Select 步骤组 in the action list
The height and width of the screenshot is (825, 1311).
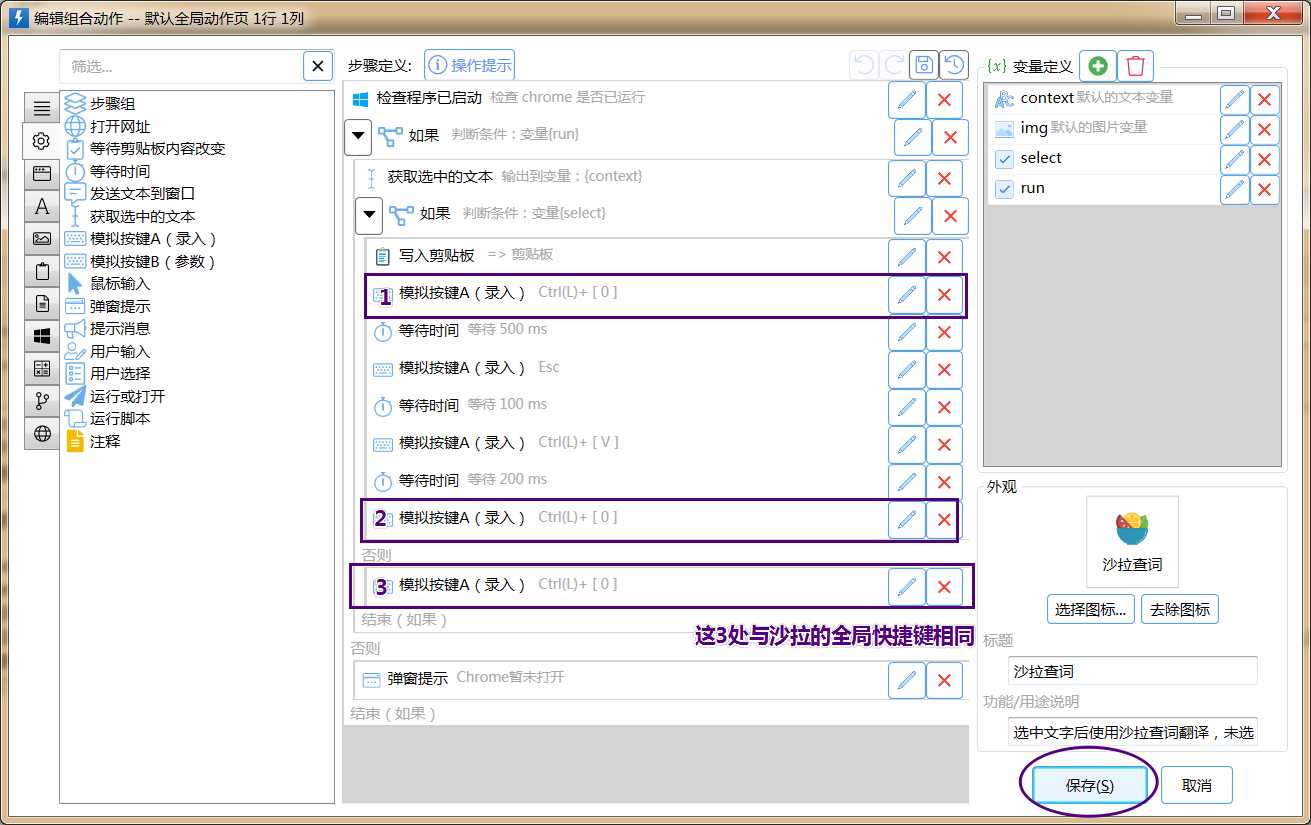pos(112,104)
